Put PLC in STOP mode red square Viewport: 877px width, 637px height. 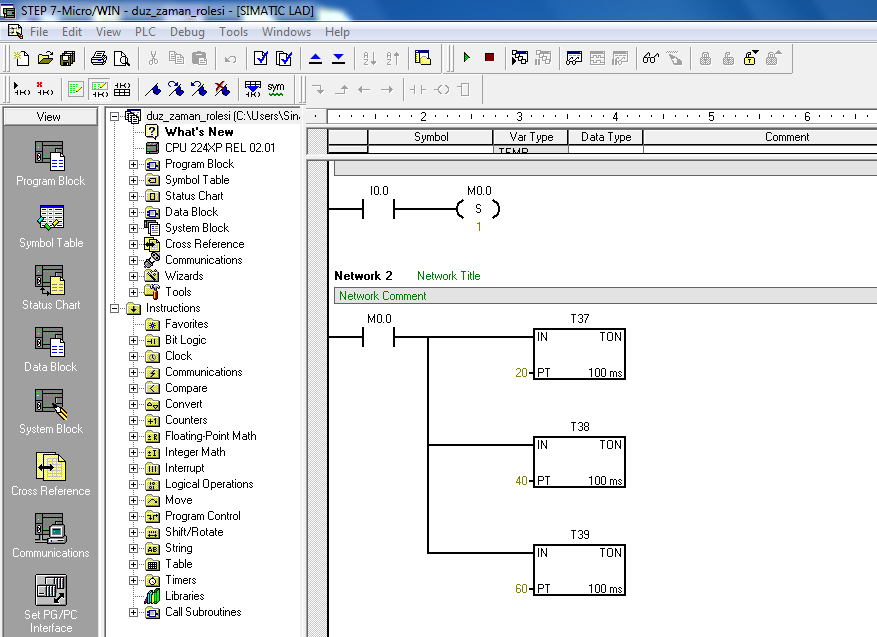coord(489,58)
